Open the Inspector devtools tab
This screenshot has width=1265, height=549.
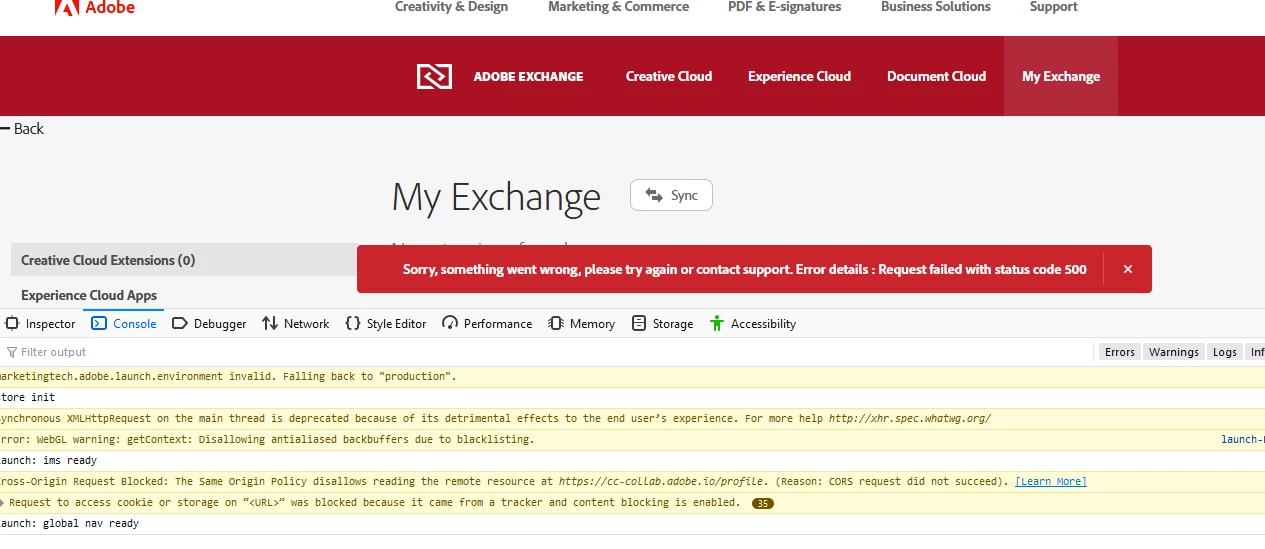pyautogui.click(x=41, y=323)
